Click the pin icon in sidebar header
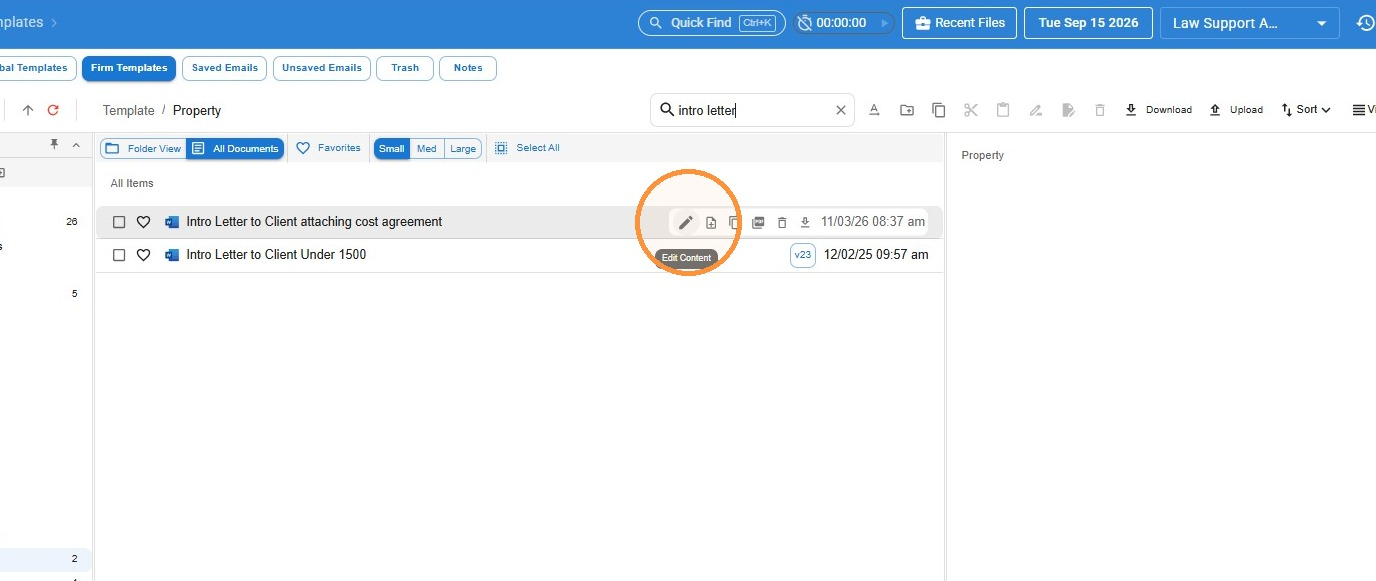This screenshot has height=581, width=1376. click(55, 145)
